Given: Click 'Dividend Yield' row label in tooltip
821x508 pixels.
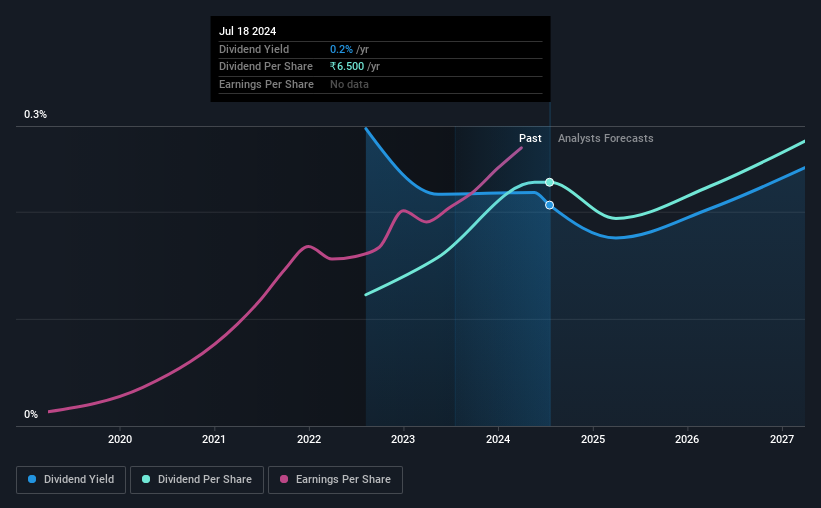Looking at the screenshot, I should click(254, 49).
